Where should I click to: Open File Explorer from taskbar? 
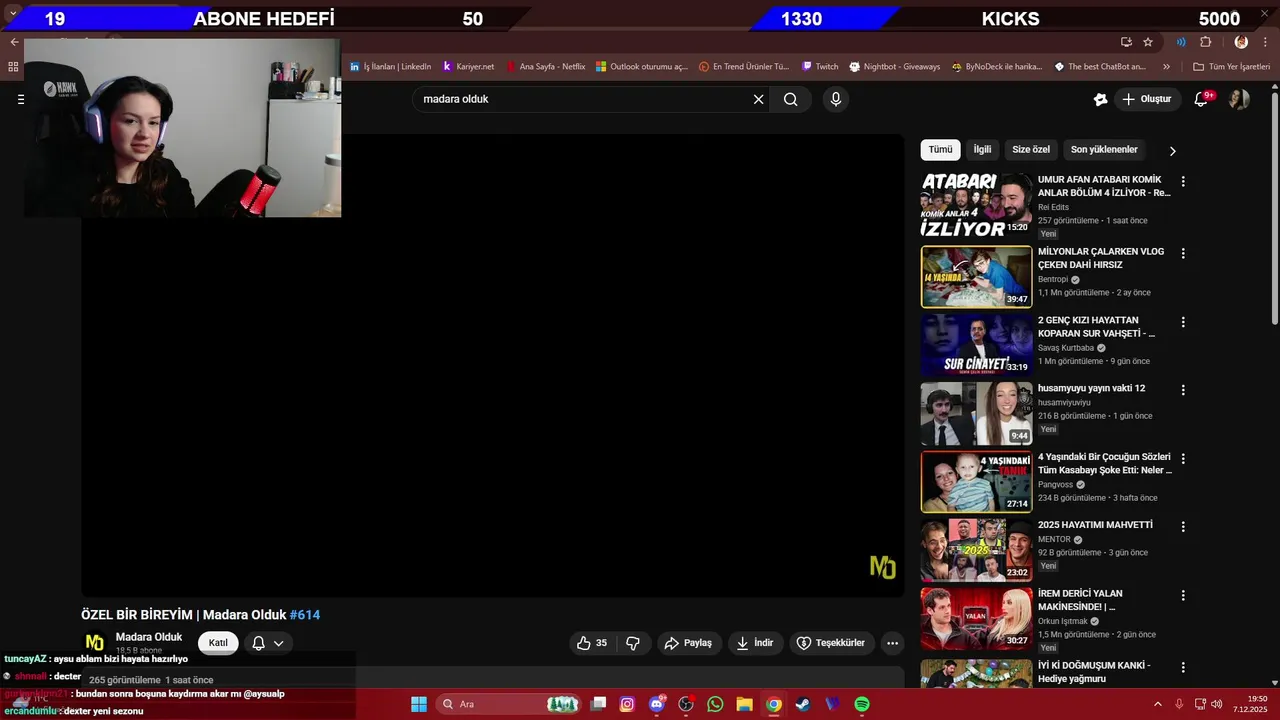pos(744,704)
